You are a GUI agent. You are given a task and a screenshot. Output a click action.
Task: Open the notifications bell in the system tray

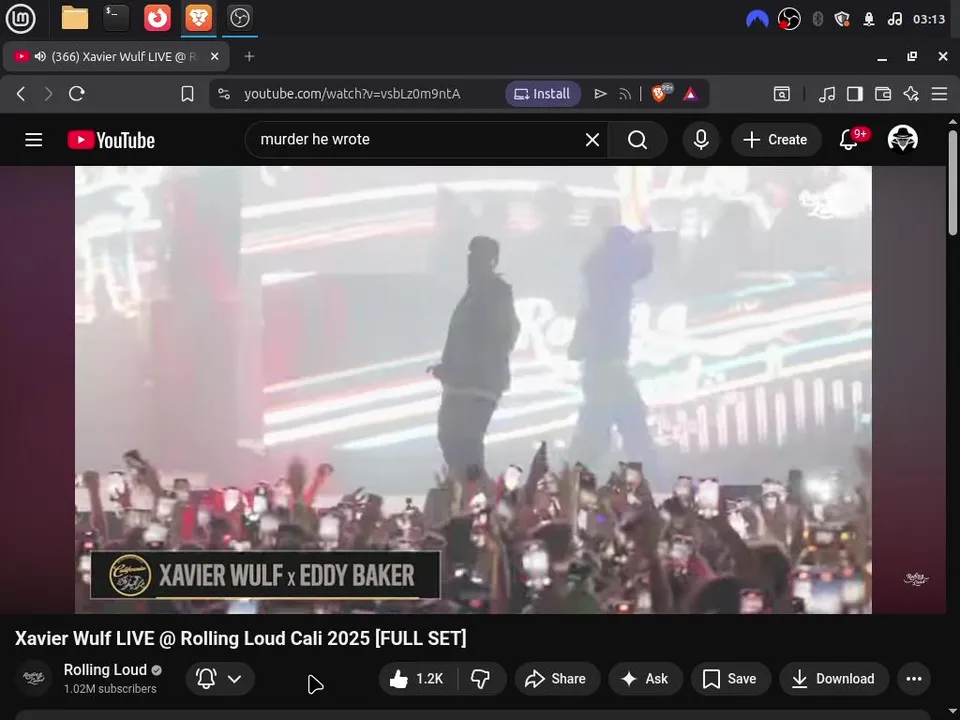point(868,19)
